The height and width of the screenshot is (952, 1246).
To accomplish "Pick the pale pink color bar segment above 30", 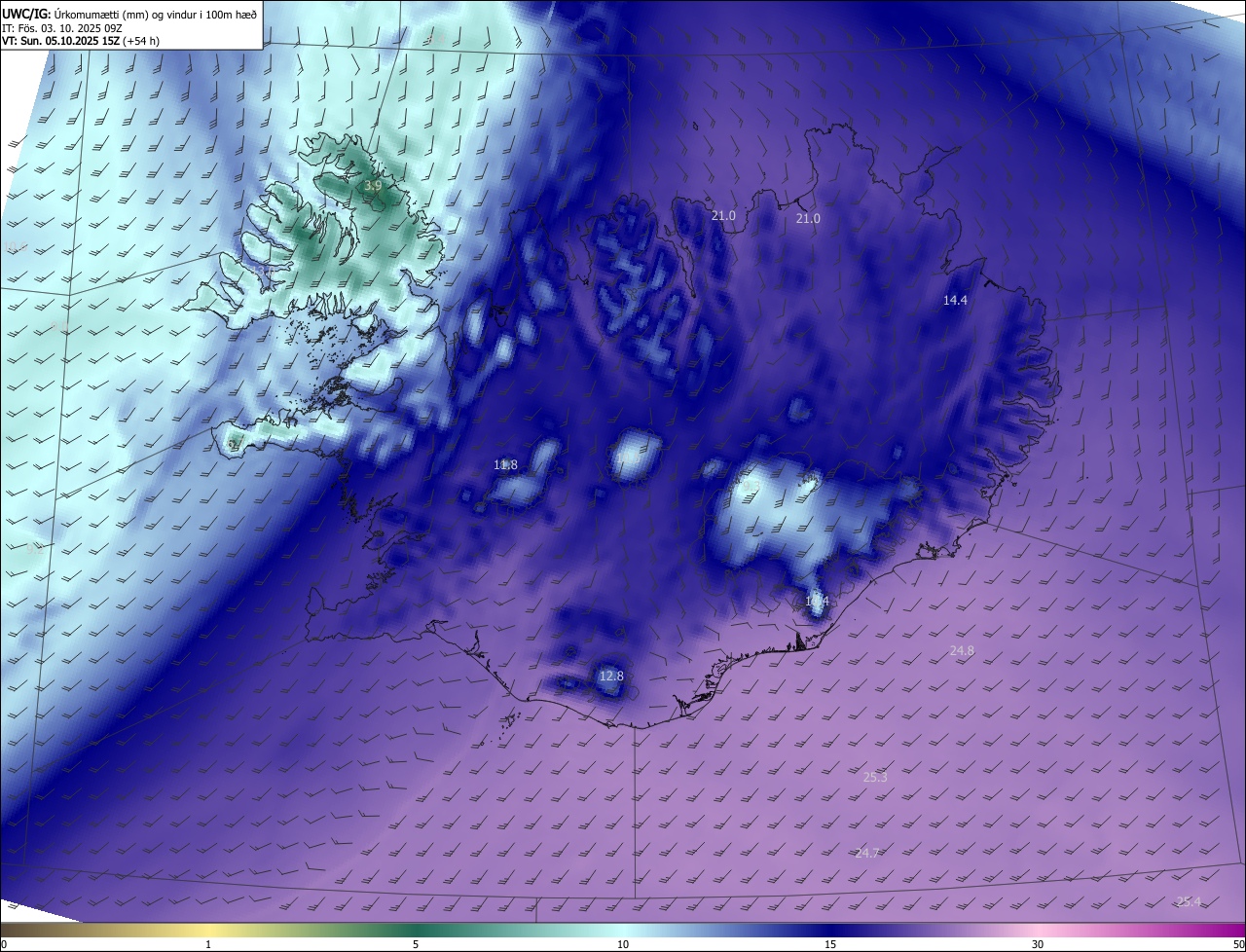I will point(1038,931).
